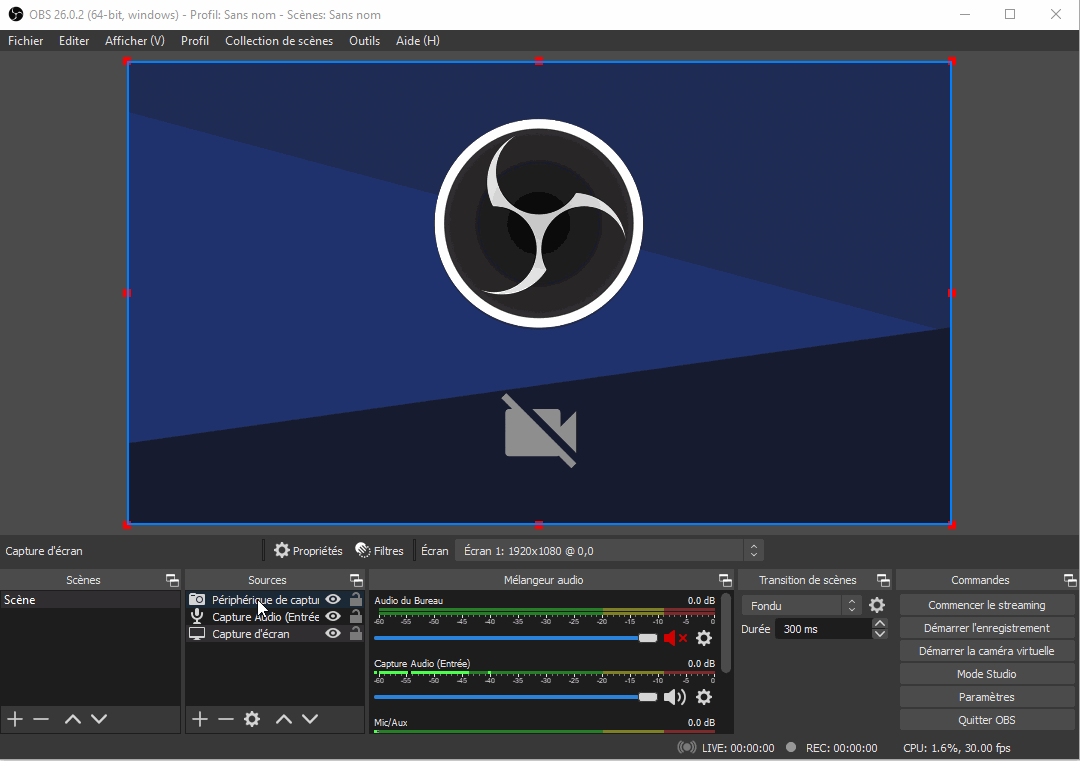Open Audio du Bureau settings gear
Viewport: 1080px width, 761px height.
click(x=704, y=638)
